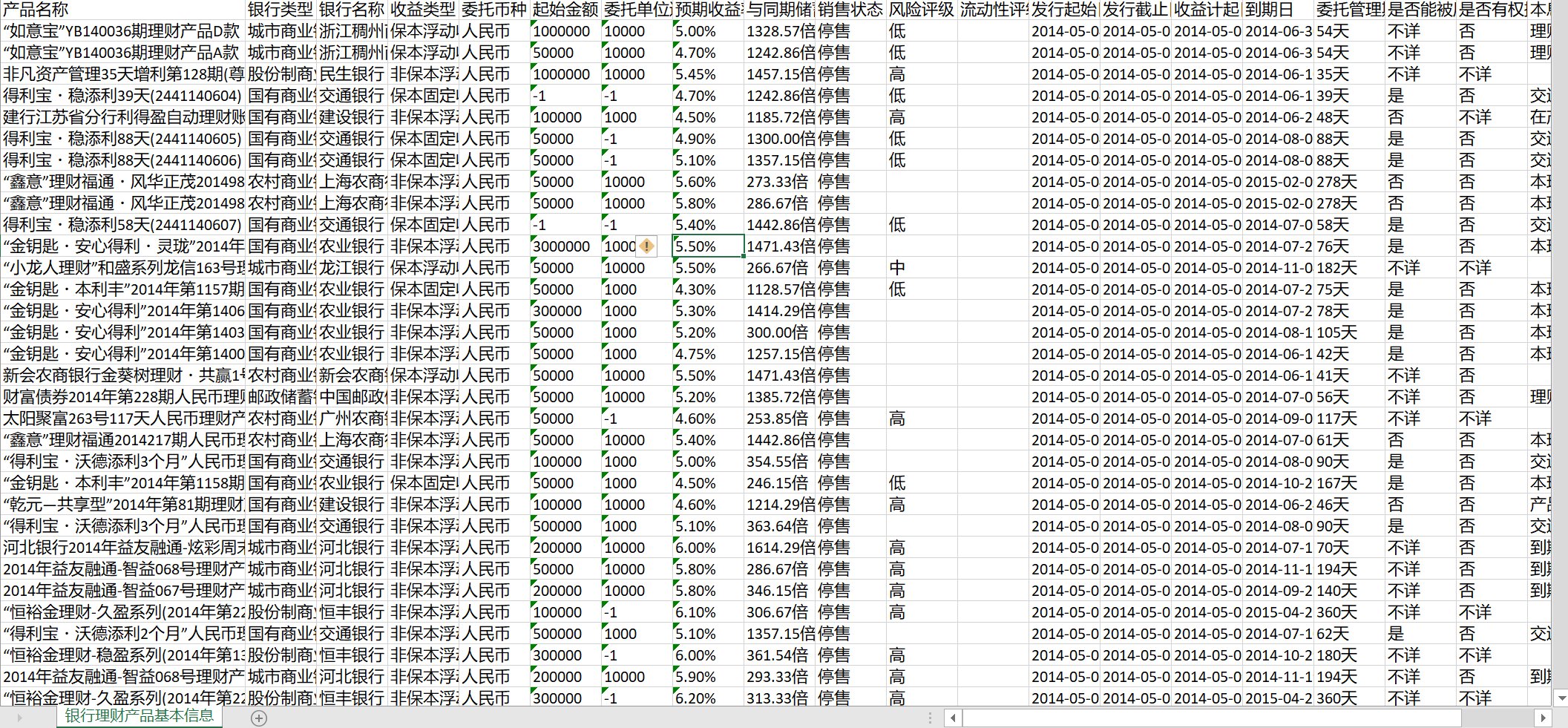Select the 1614.29倍 cell
The image size is (1568, 728).
(x=780, y=548)
